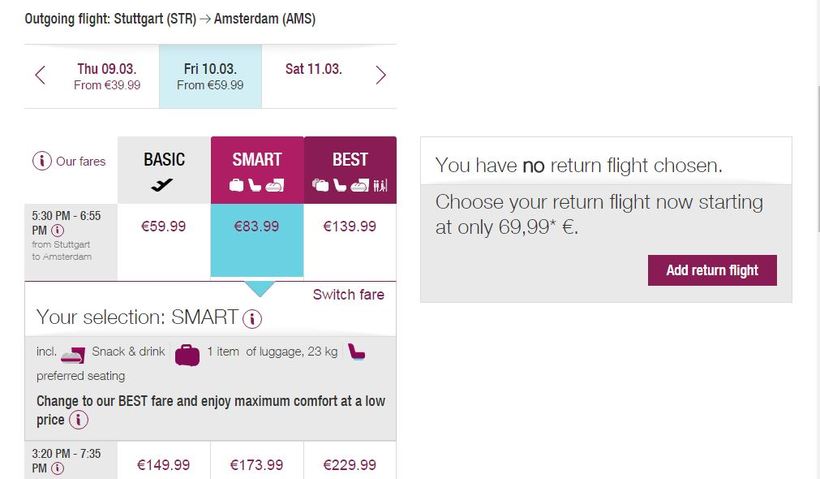
Task: Pick the €149.99 BASIC fare at 3:20 PM
Action: coord(164,465)
